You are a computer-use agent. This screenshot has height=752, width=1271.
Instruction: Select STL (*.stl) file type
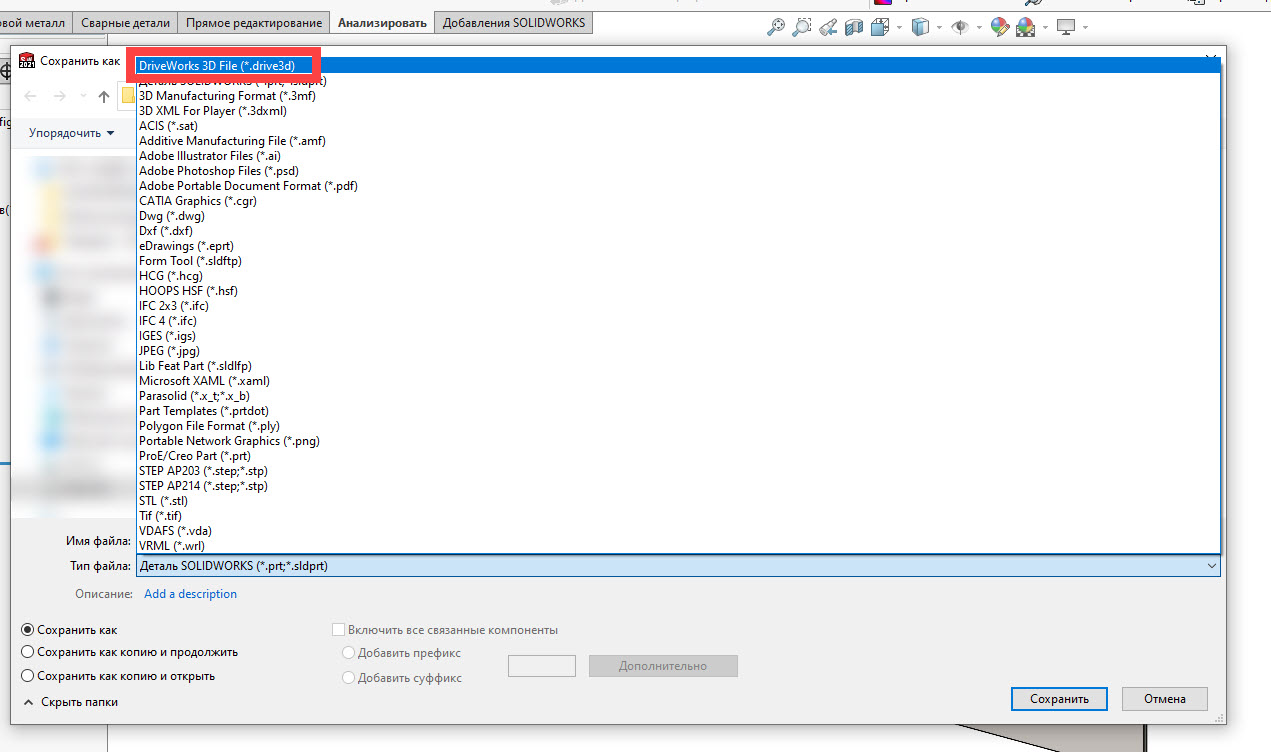678,501
